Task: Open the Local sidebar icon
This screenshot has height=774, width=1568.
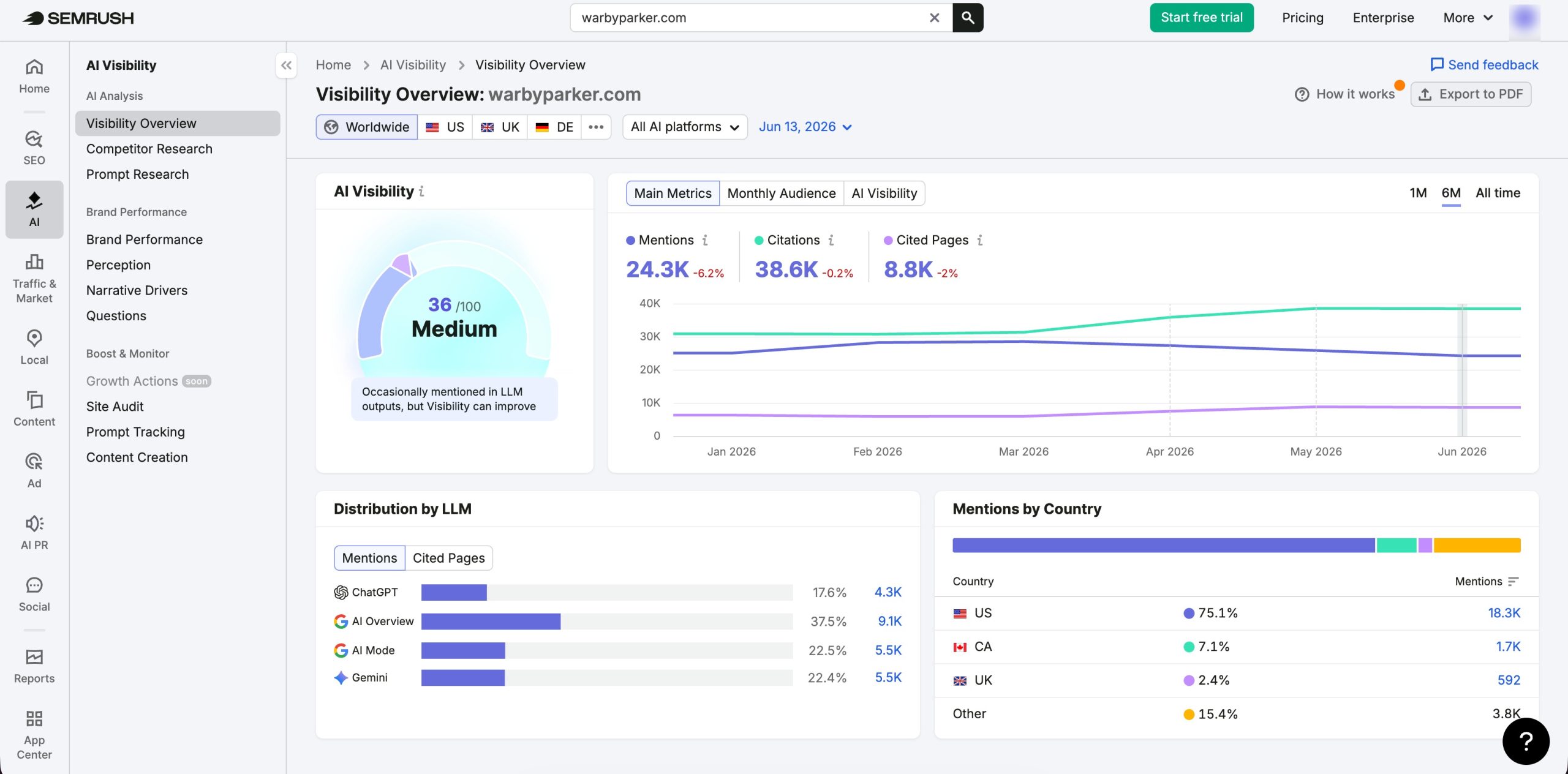Action: (x=34, y=348)
